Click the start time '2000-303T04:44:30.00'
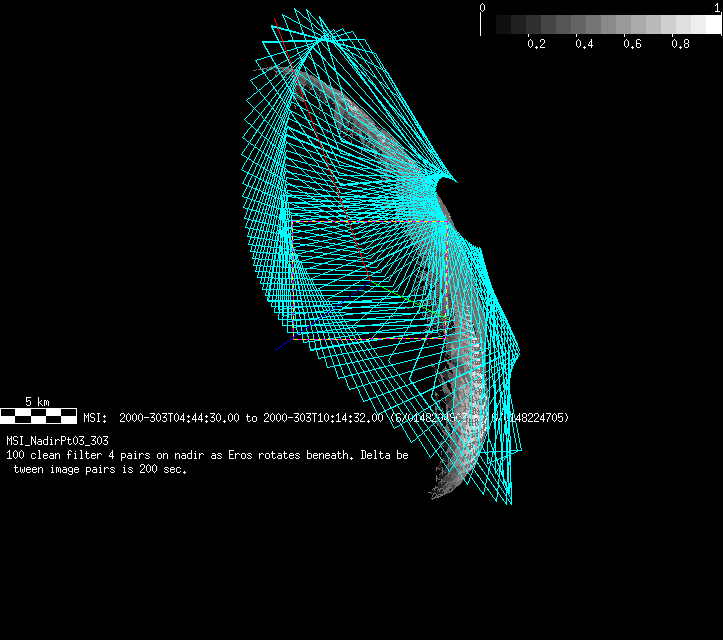This screenshot has height=640, width=723. pos(179,418)
